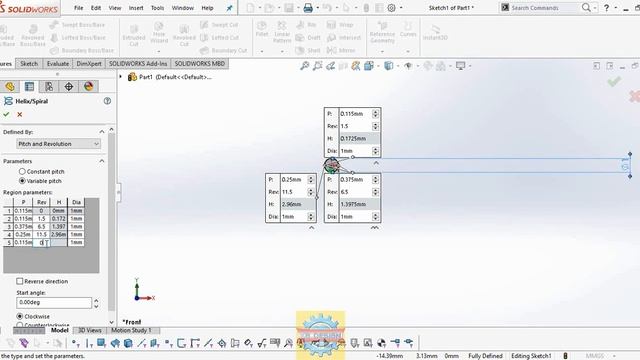Open the Window menu
This screenshot has height=360, width=640.
coord(182,8)
